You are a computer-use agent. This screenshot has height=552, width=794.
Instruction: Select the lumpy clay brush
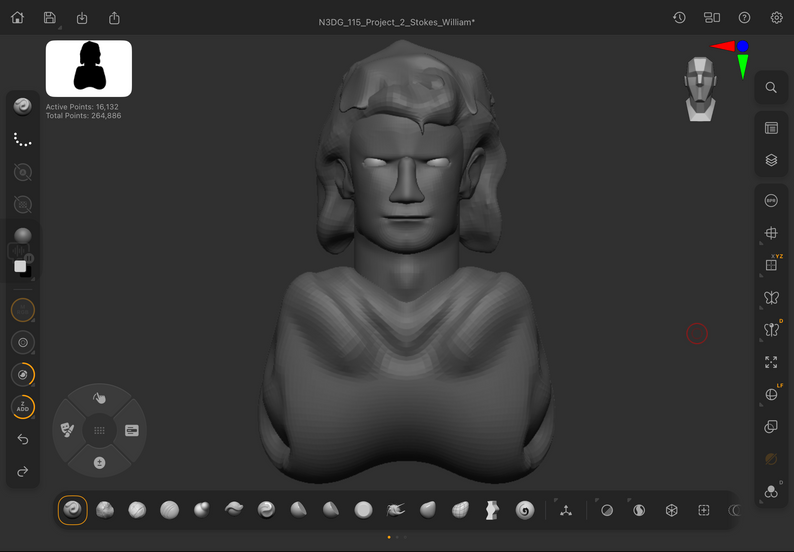[105, 510]
